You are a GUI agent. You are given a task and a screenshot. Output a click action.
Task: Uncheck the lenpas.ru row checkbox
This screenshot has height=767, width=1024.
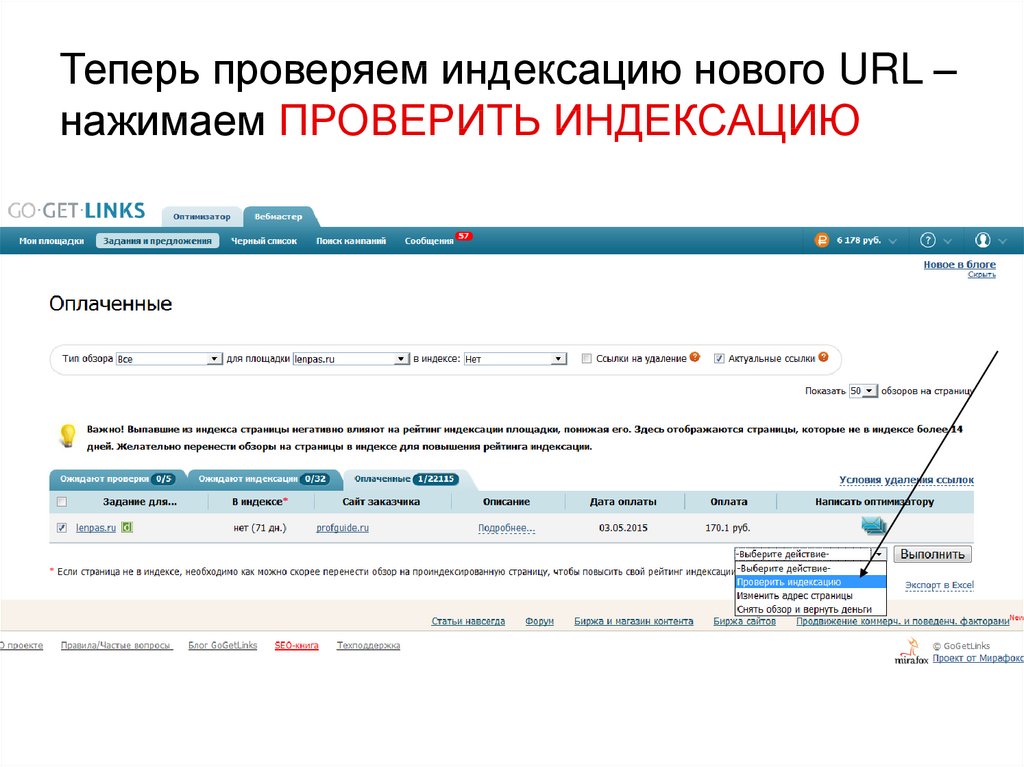[62, 528]
